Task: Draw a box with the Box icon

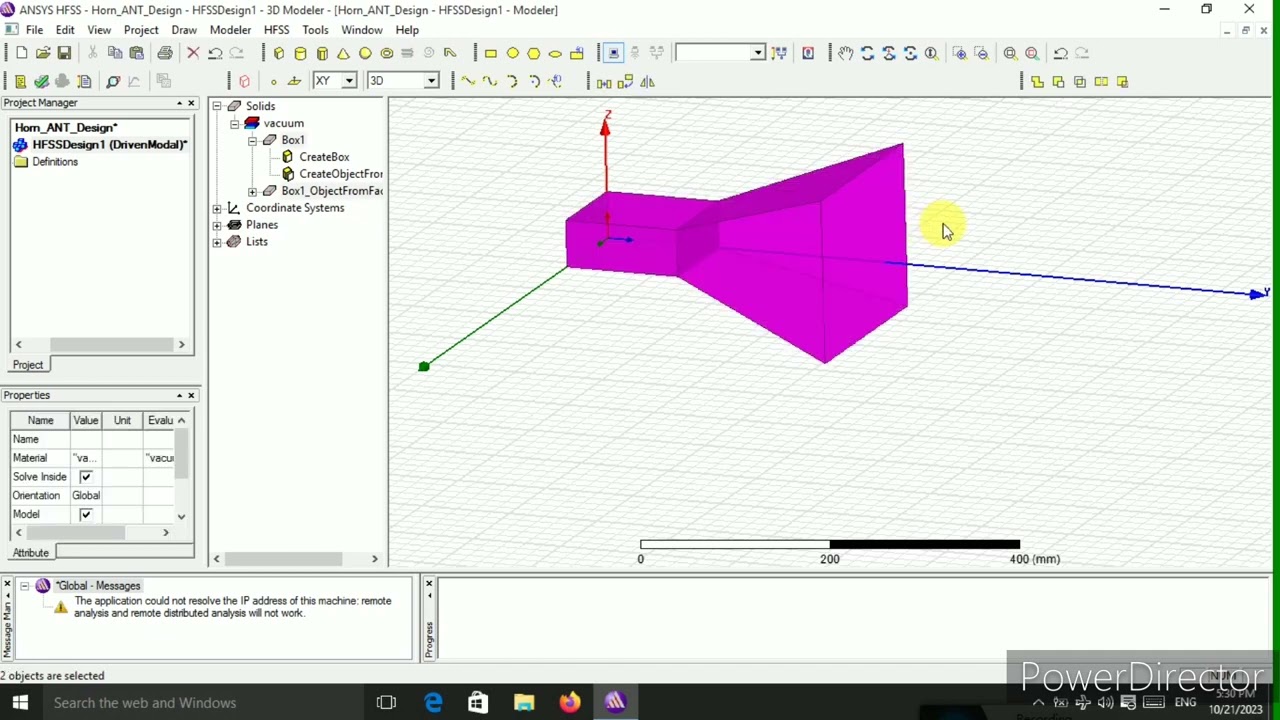Action: (x=279, y=53)
